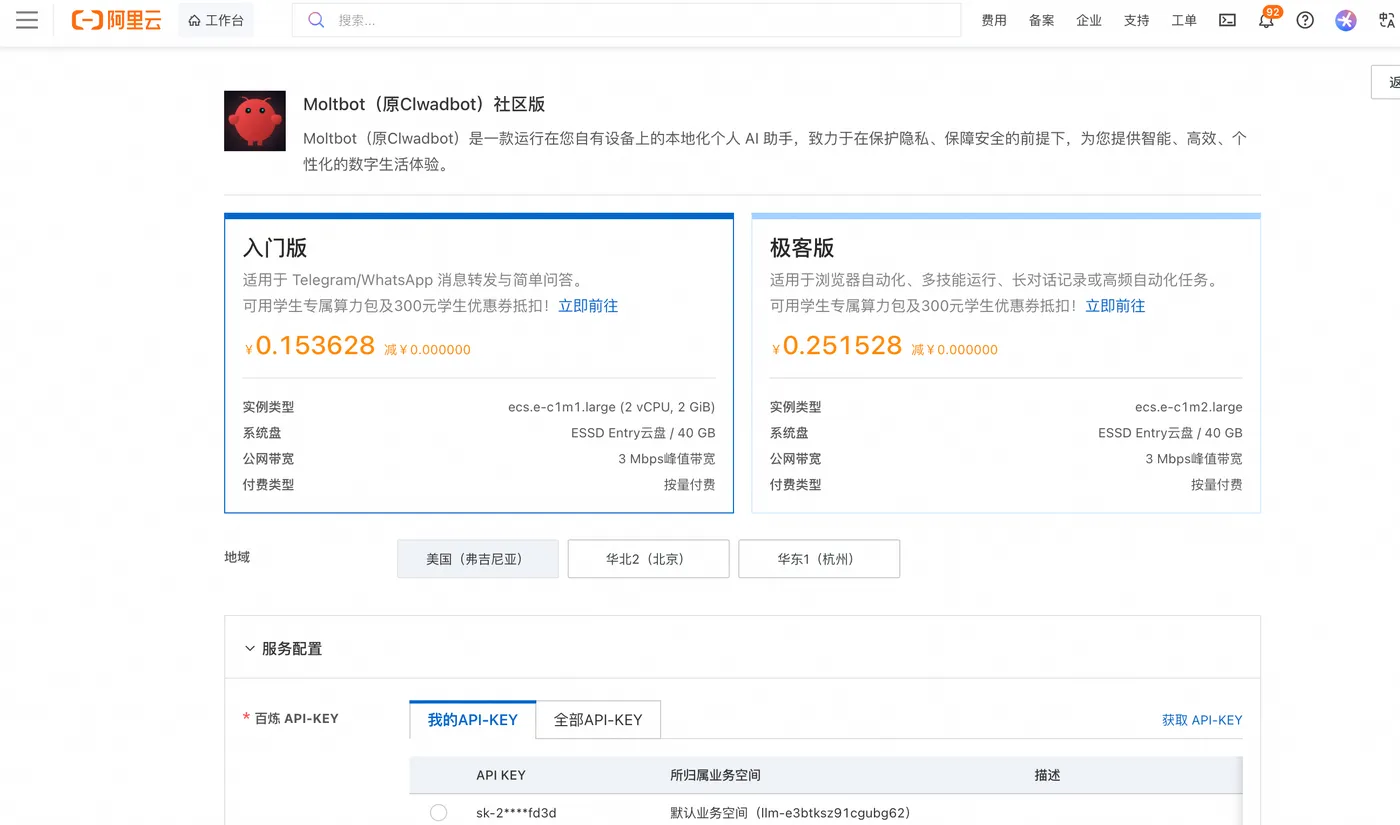Open the 费用 menu
The width and height of the screenshot is (1400, 825).
pos(994,20)
